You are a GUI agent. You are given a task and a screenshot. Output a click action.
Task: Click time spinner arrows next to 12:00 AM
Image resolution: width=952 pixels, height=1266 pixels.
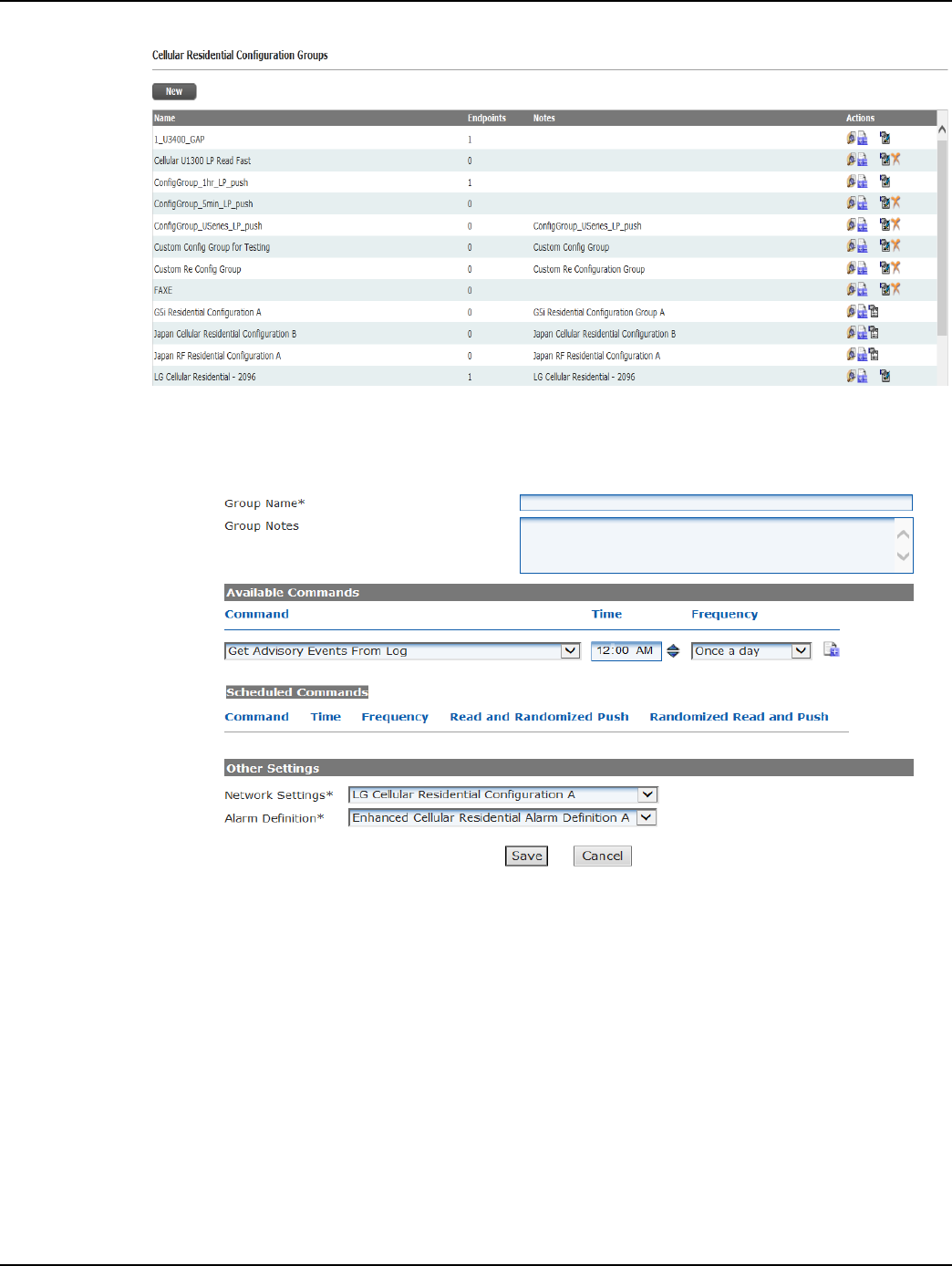coord(673,651)
